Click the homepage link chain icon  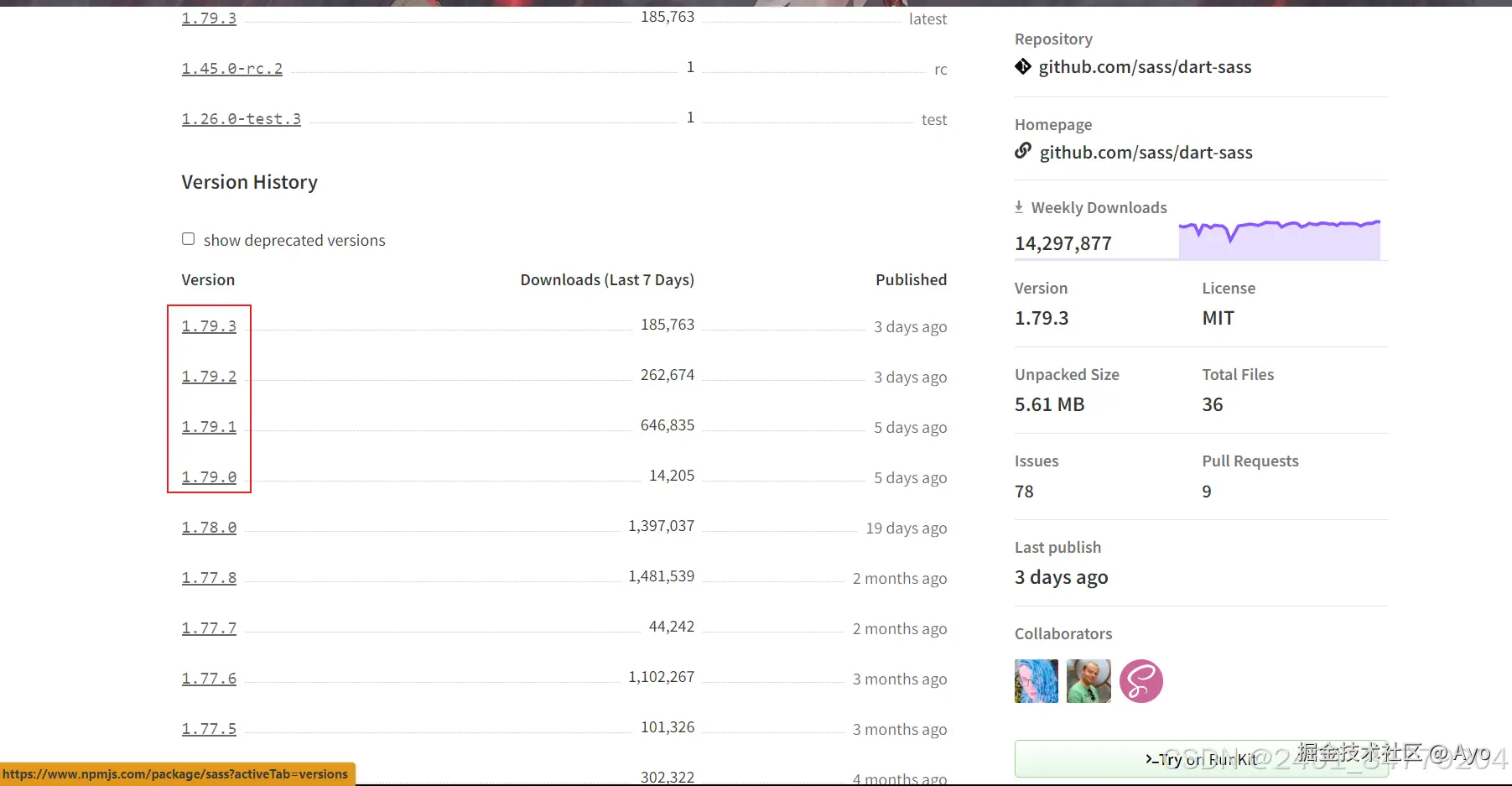click(x=1023, y=151)
